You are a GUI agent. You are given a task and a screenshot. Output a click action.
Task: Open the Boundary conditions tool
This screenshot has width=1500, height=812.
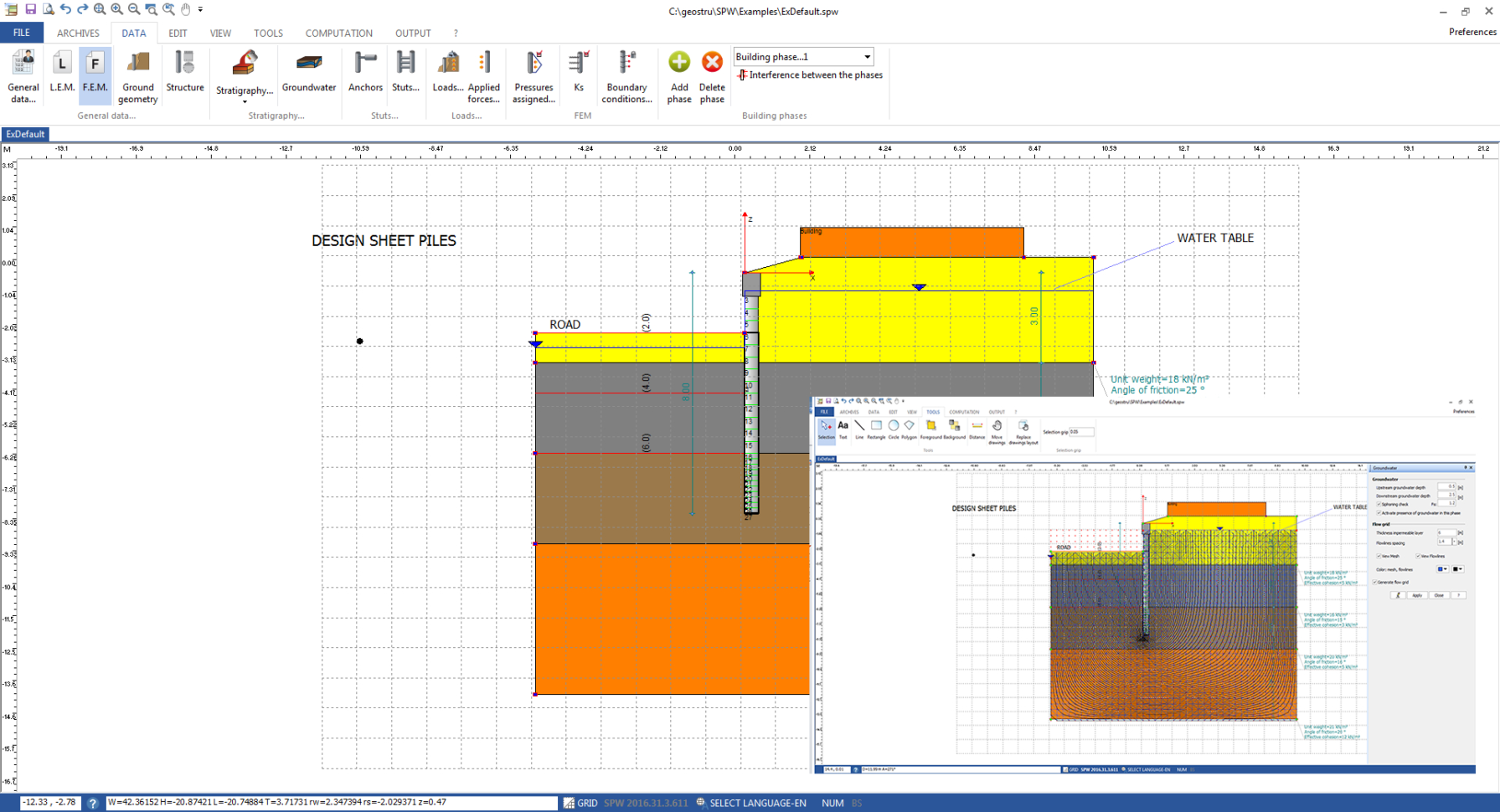pos(626,75)
